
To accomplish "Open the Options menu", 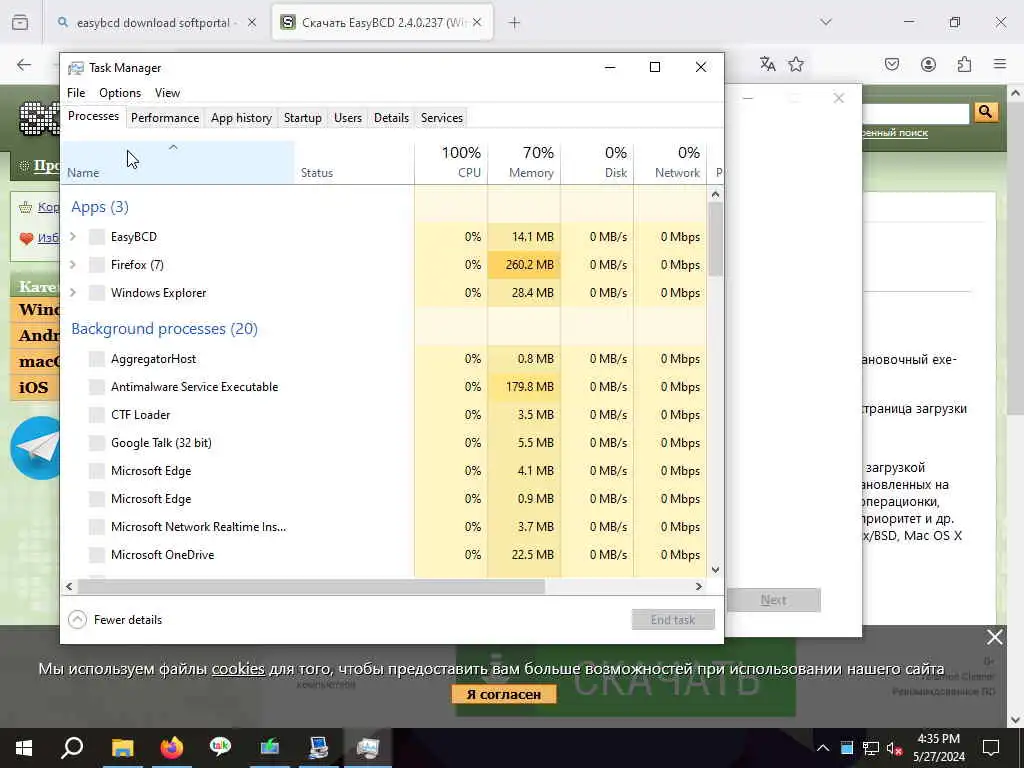I will pos(120,93).
